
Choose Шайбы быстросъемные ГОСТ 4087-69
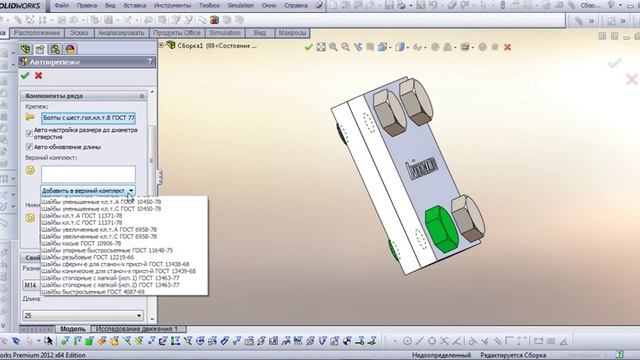93,292
